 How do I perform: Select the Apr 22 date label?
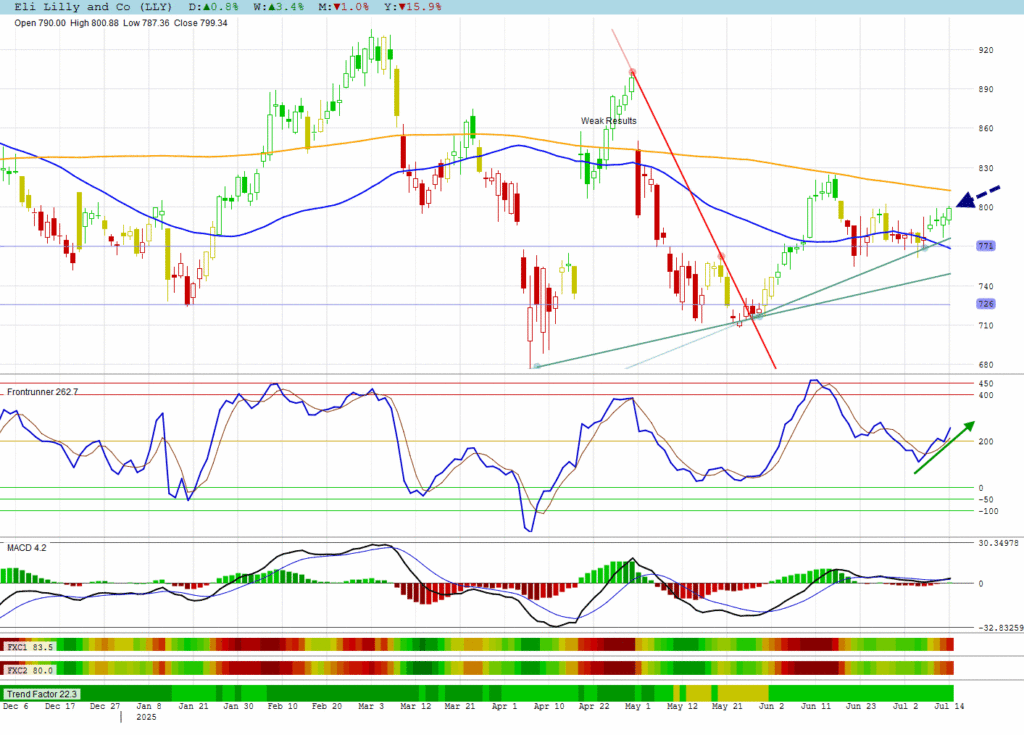coord(594,706)
